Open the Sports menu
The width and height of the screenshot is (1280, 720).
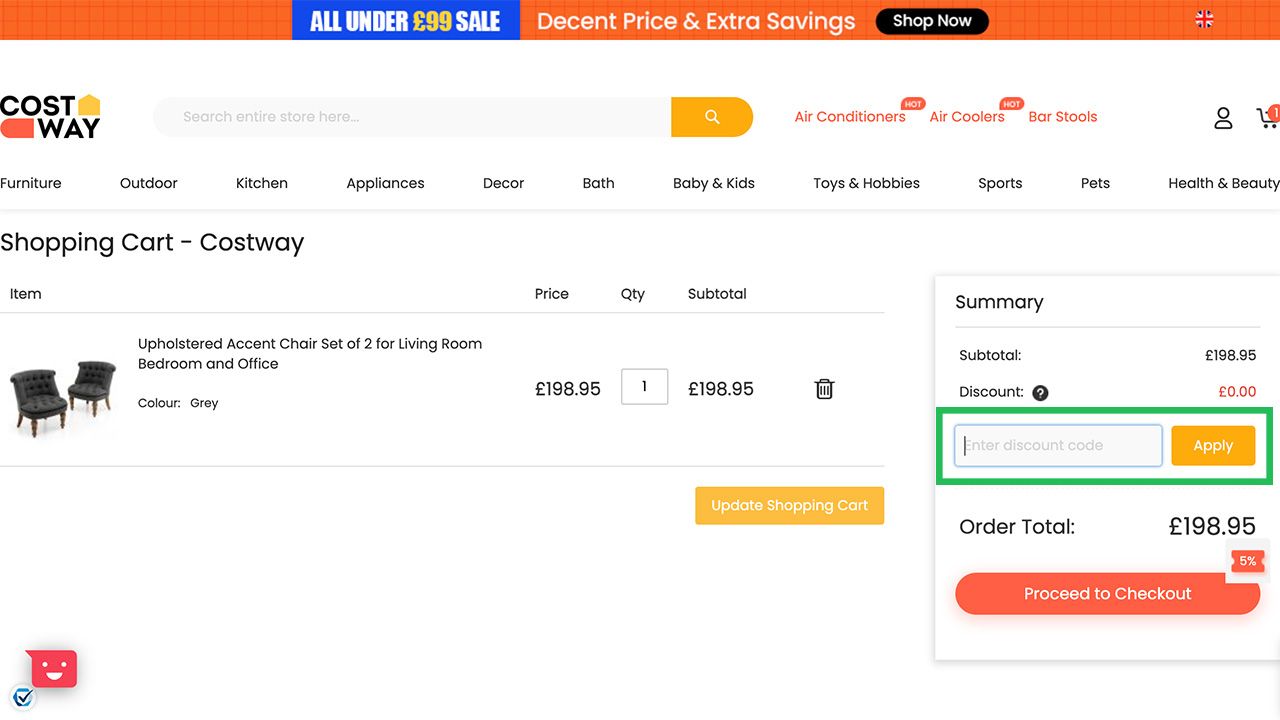(1000, 183)
